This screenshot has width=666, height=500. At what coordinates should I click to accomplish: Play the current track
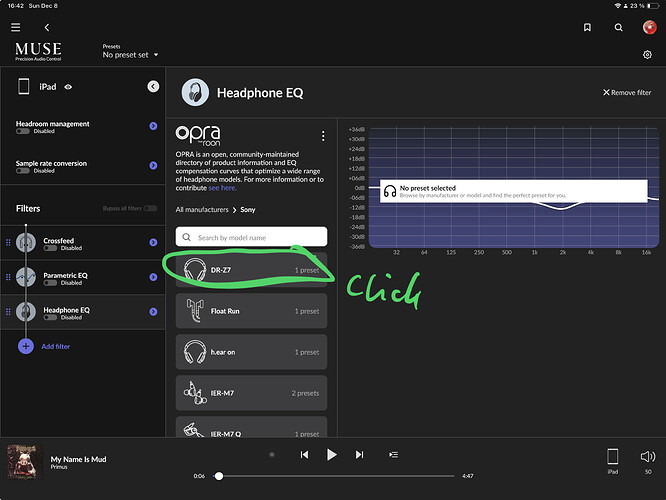(332, 455)
